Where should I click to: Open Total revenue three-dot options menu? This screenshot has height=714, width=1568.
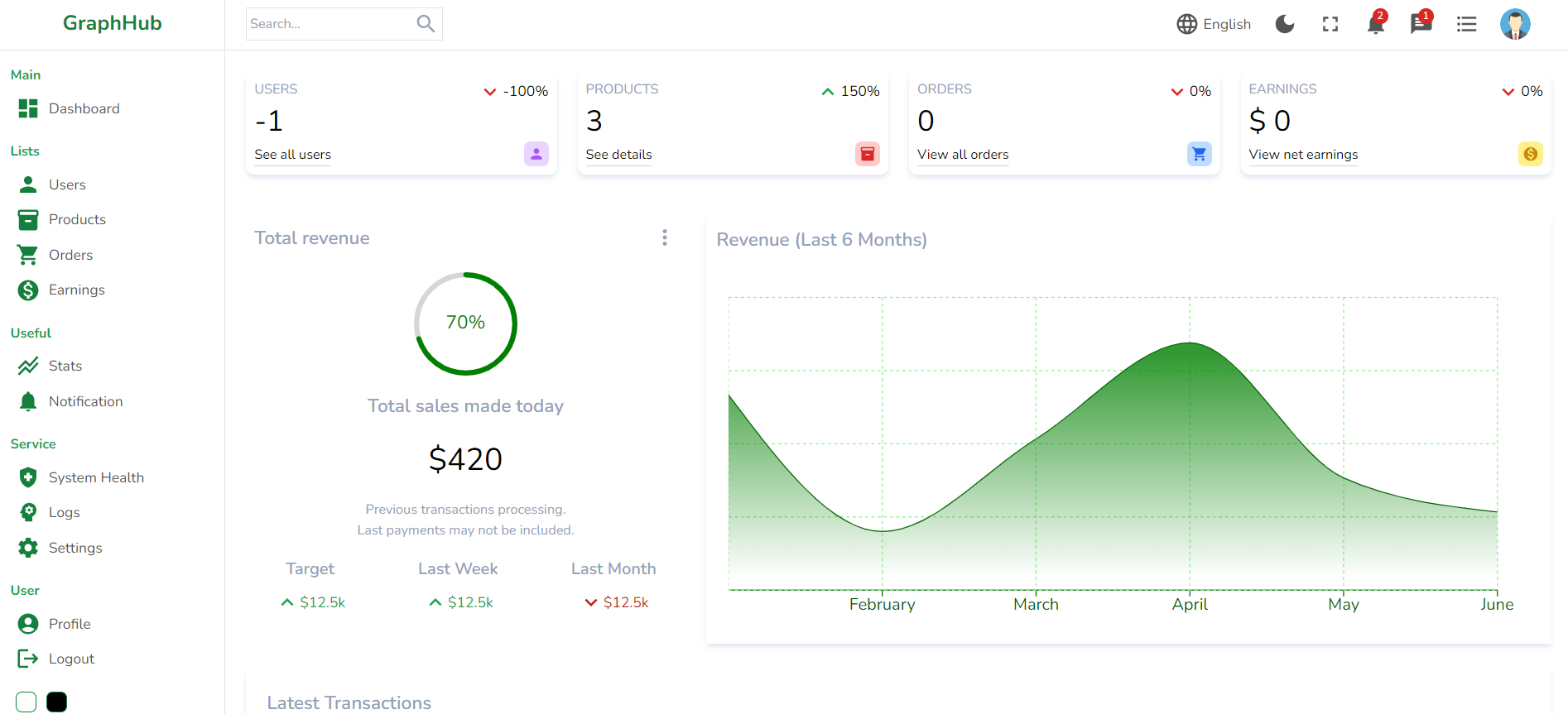664,238
